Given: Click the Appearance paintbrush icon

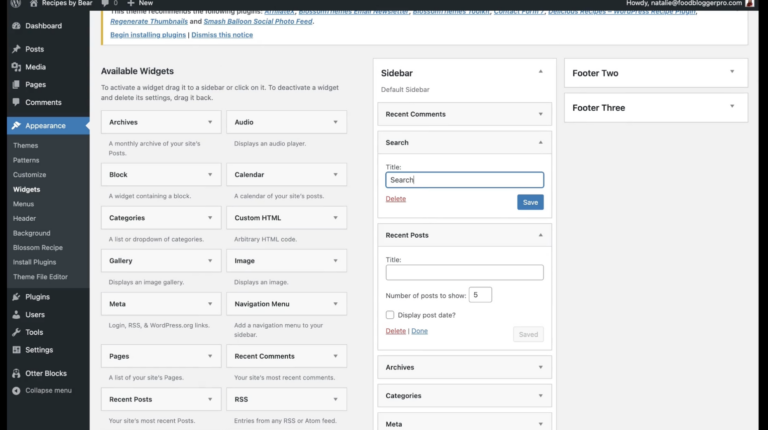Looking at the screenshot, I should (x=16, y=125).
